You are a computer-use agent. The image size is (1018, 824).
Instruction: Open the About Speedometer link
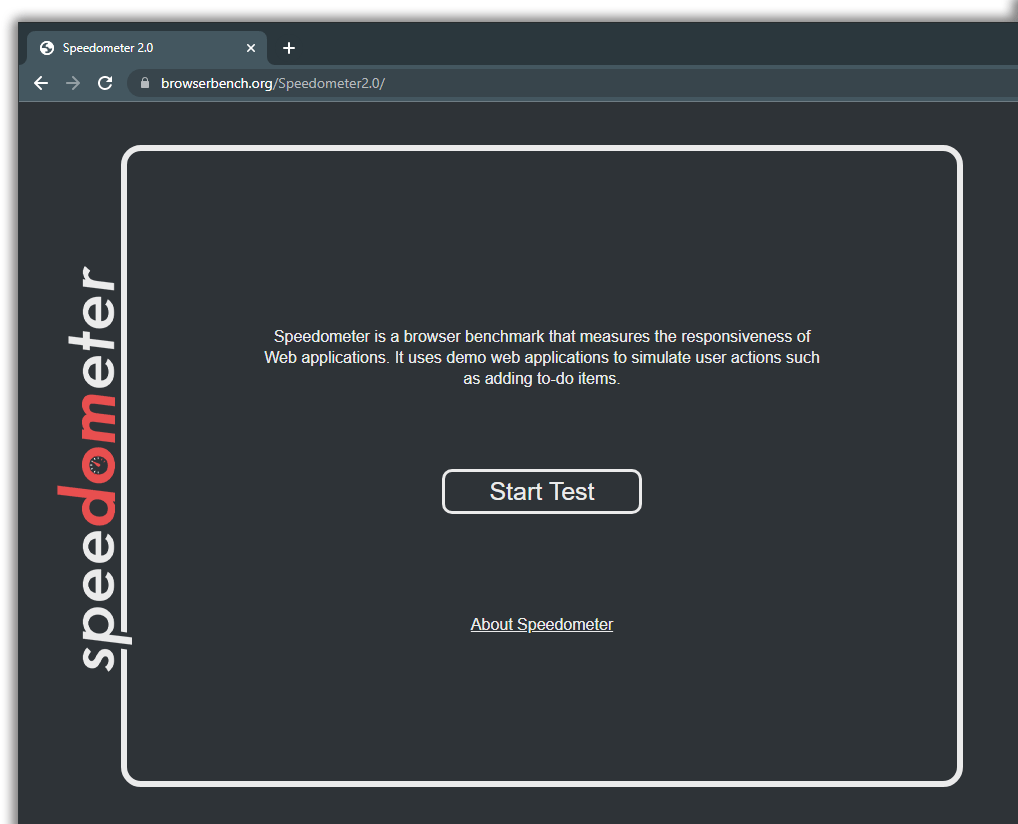pos(541,624)
